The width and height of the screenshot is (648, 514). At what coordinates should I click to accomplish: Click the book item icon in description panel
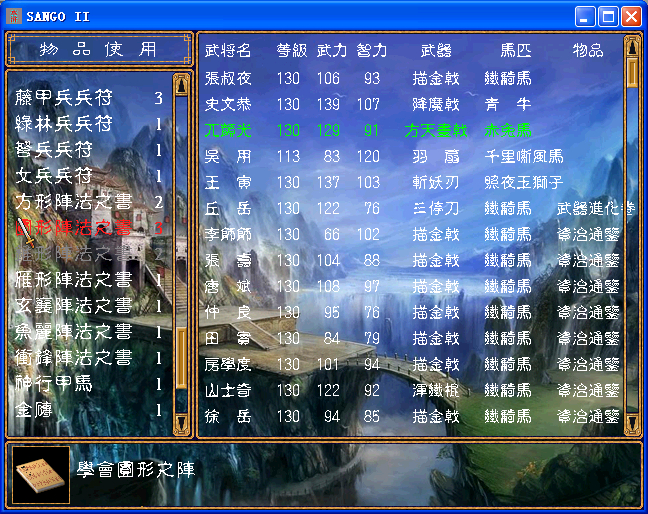40,475
